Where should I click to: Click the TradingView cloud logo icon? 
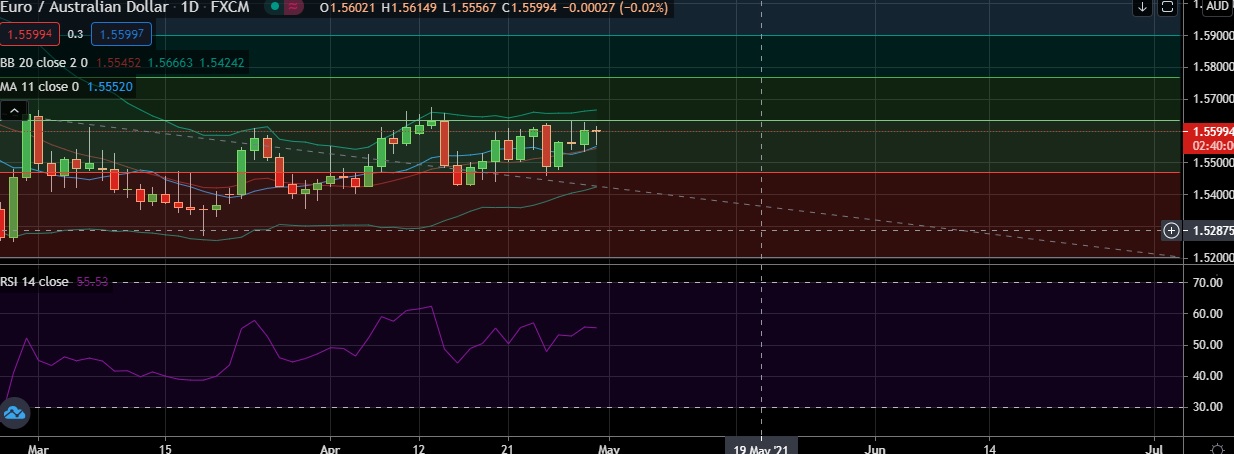[13, 412]
